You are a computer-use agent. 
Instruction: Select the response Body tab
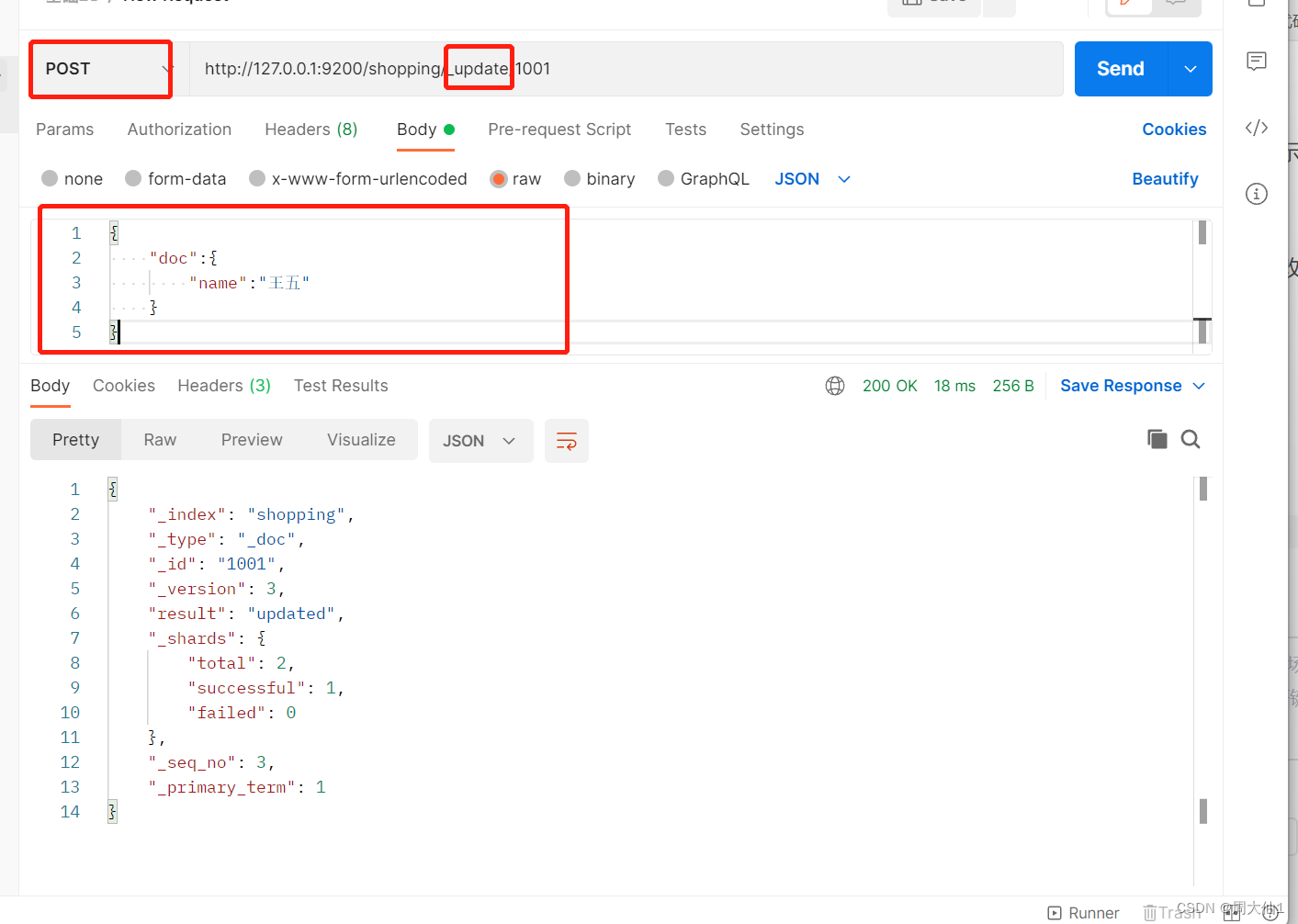[x=50, y=386]
